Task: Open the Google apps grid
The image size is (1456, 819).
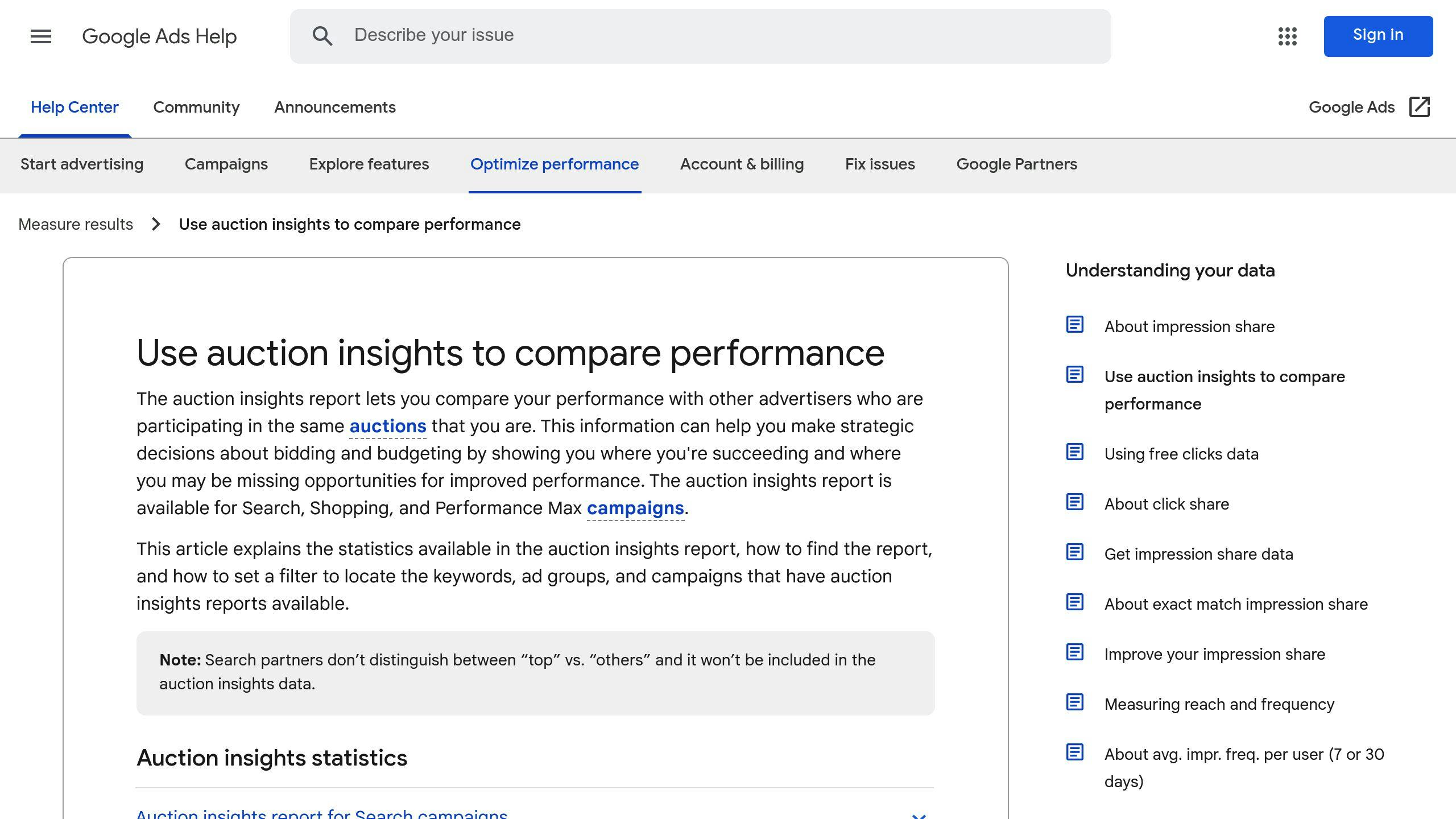Action: [x=1287, y=36]
